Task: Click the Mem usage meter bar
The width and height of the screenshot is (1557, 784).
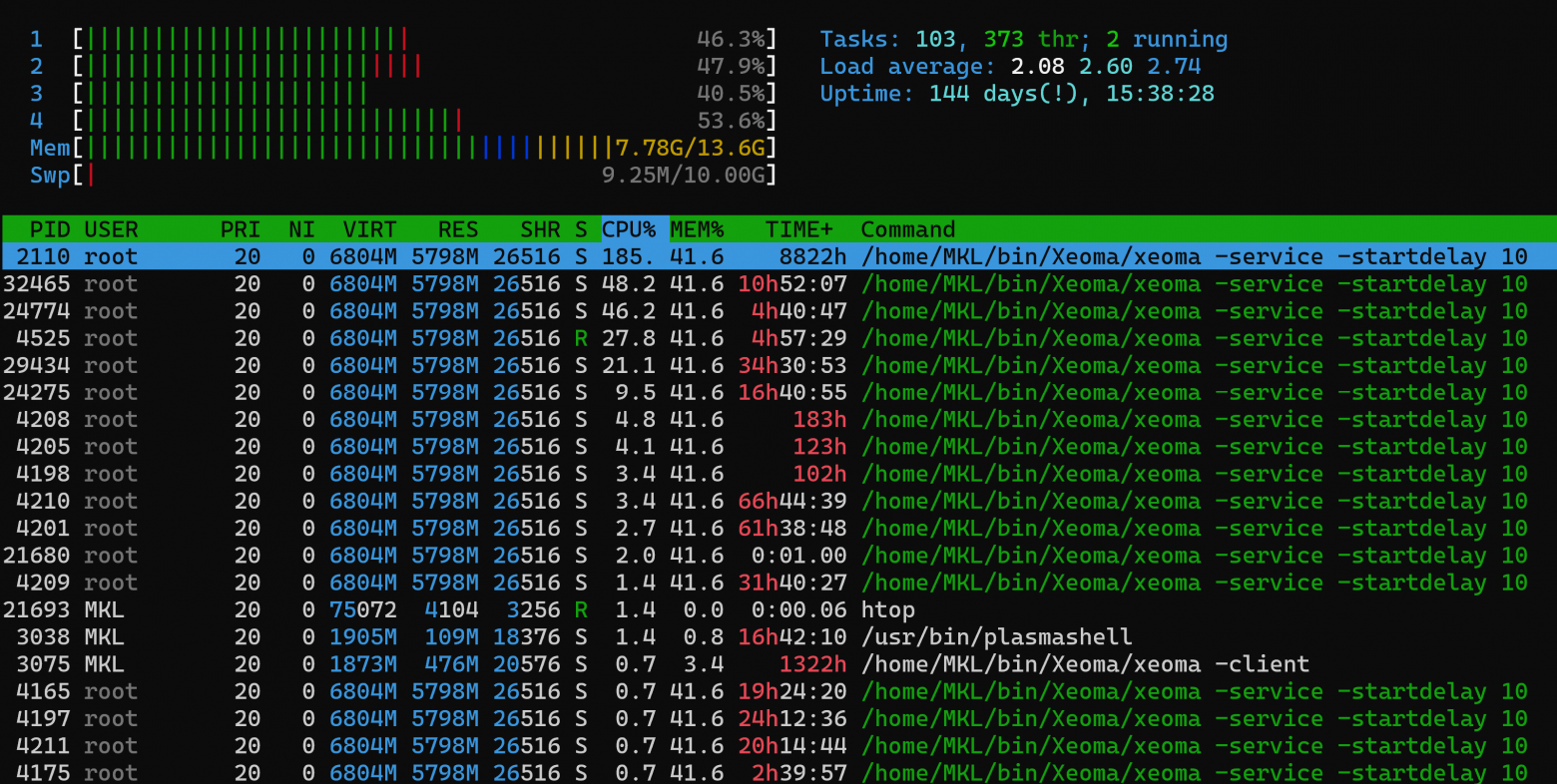Action: click(x=399, y=147)
